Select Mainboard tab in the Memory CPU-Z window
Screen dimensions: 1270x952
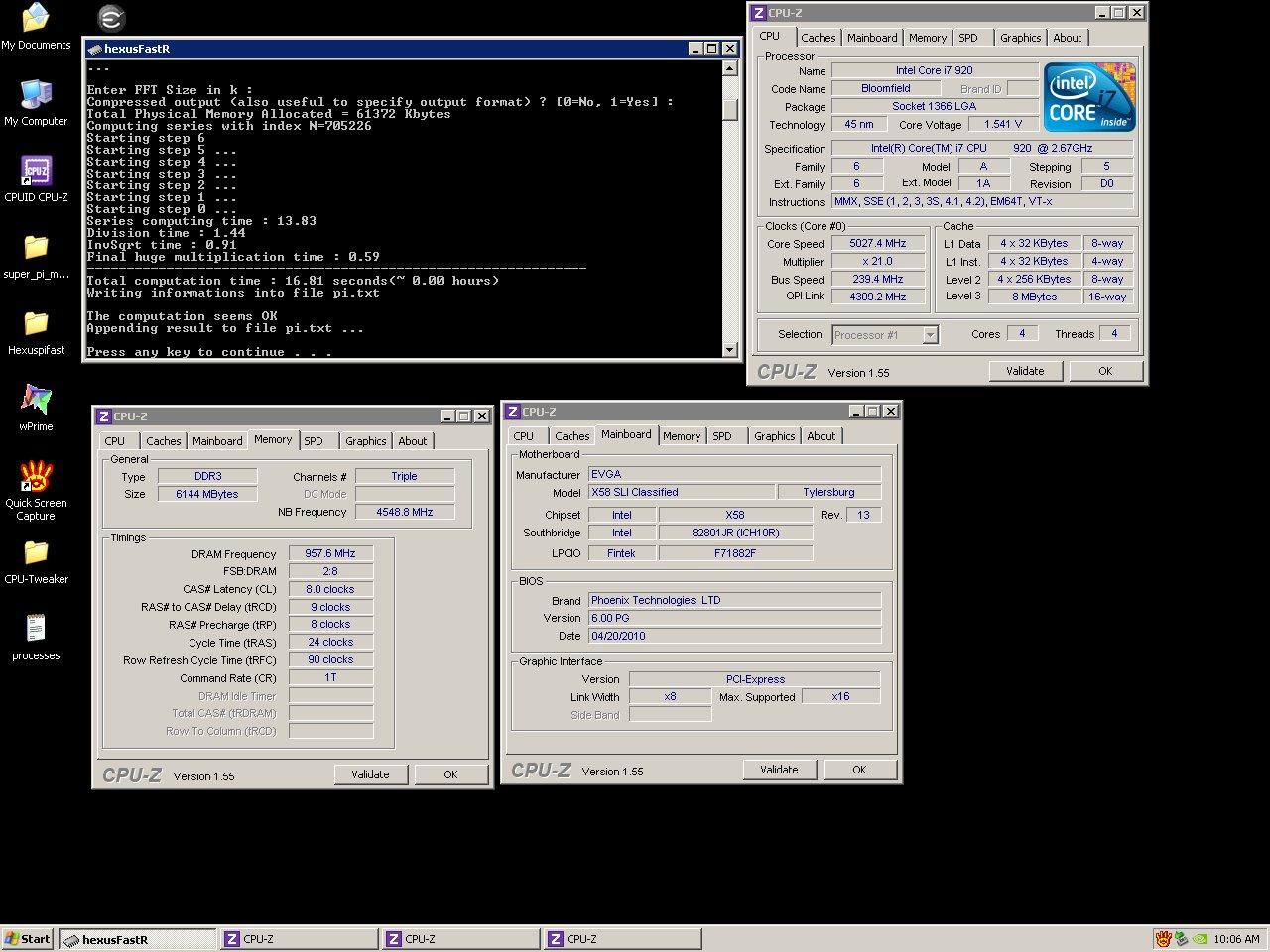click(217, 441)
